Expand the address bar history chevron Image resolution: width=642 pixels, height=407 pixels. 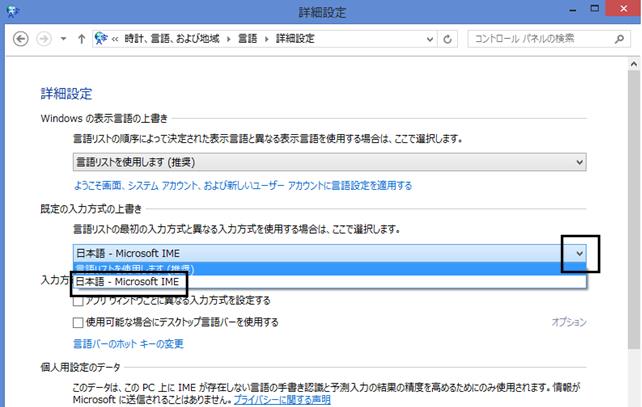click(430, 39)
